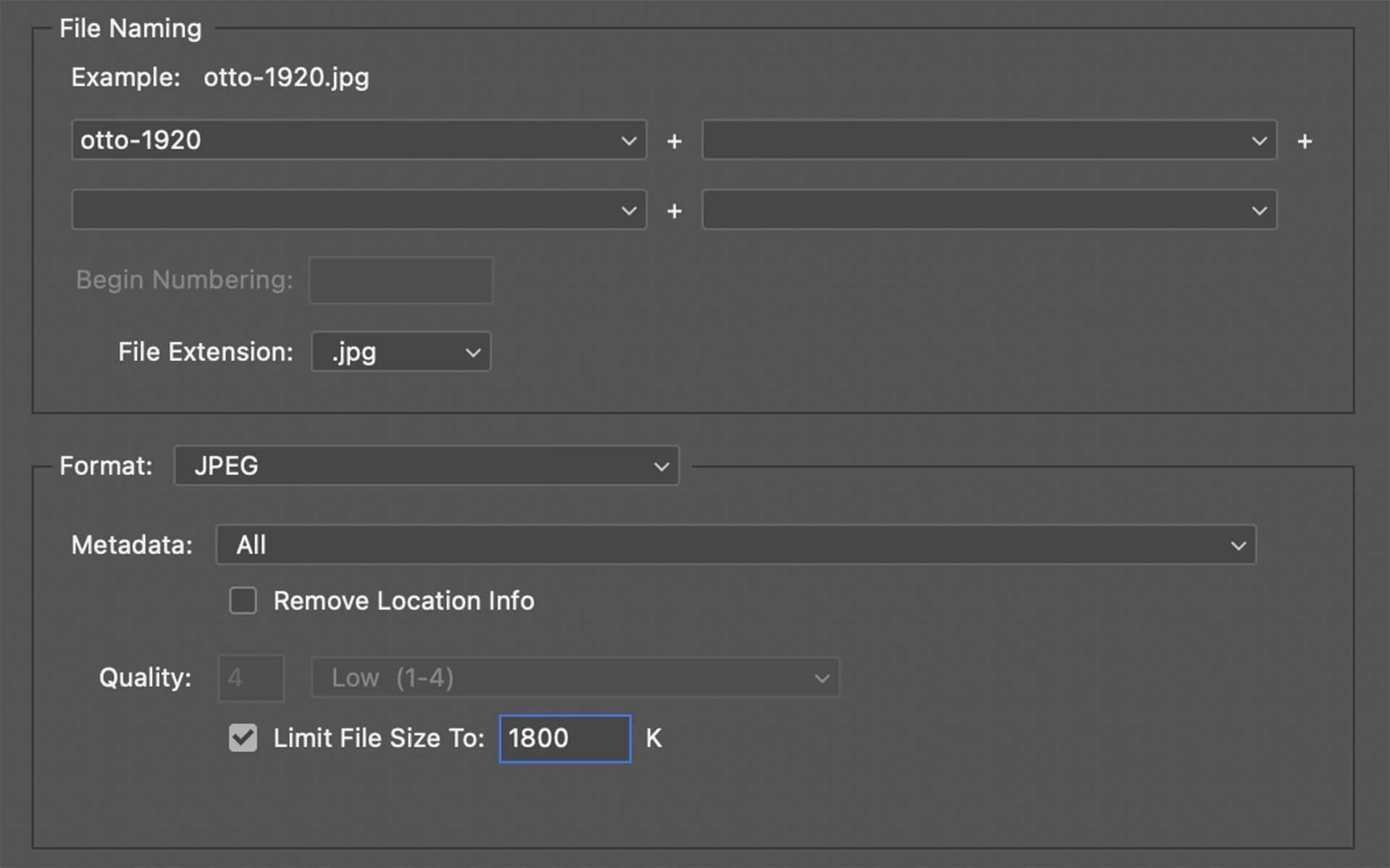Click the chevron on the second-row left naming field
Image resolution: width=1390 pixels, height=868 pixels.
[627, 210]
